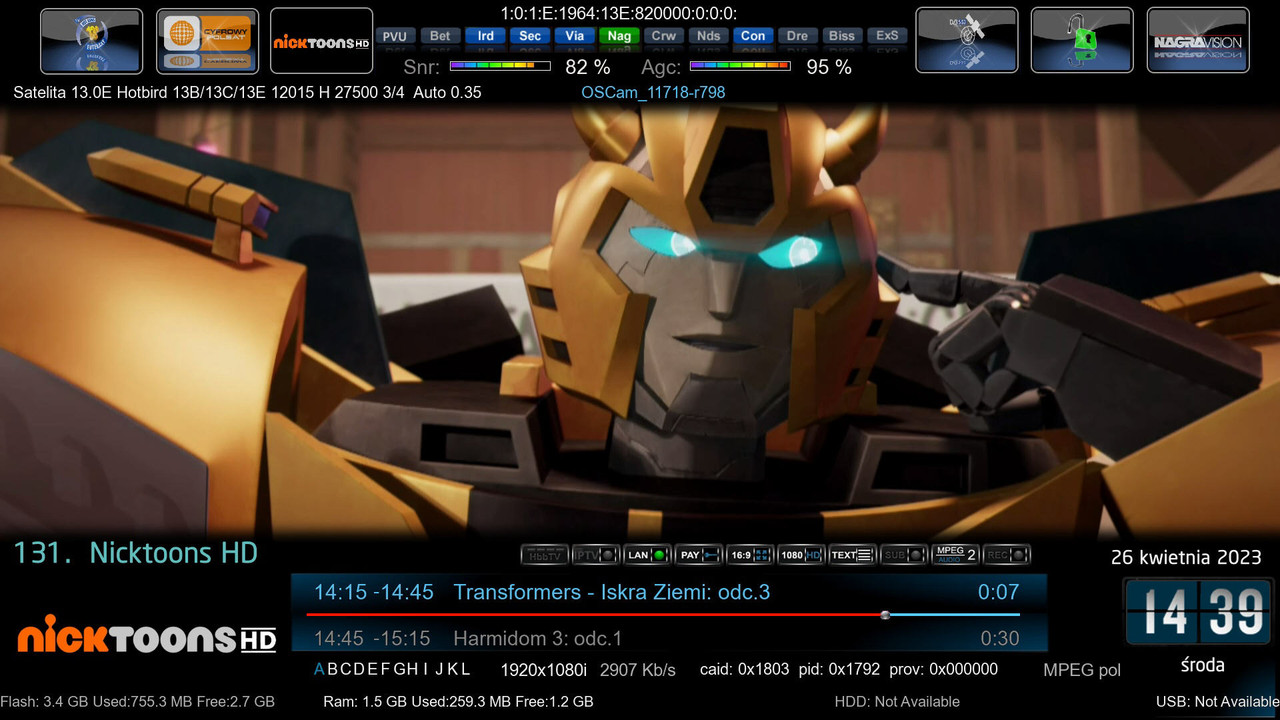Click the IPTV status indicator
The image size is (1280, 720).
coord(596,555)
